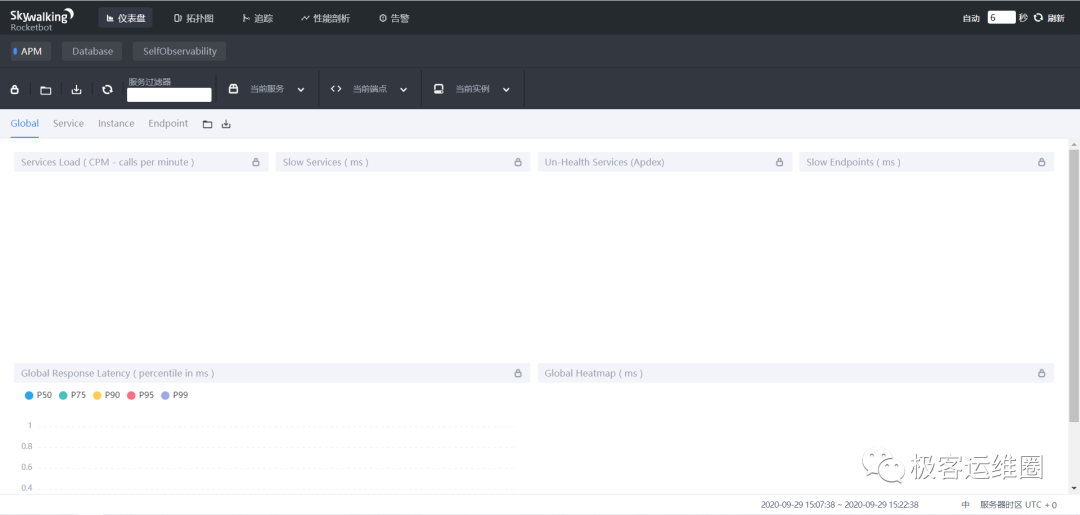Screen dimensions: 1080x515
Task: Click the Global Heatmap ( ms ) title
Action: coord(594,373)
